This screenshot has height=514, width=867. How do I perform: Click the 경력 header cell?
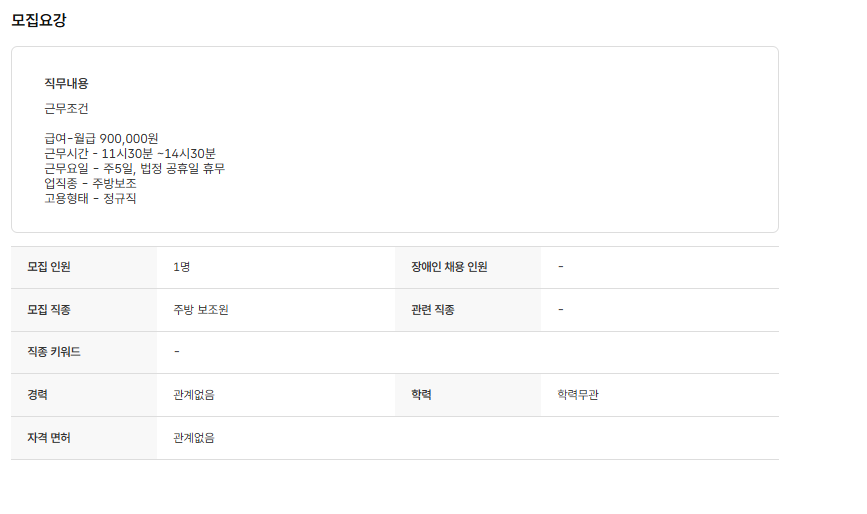click(x=38, y=395)
